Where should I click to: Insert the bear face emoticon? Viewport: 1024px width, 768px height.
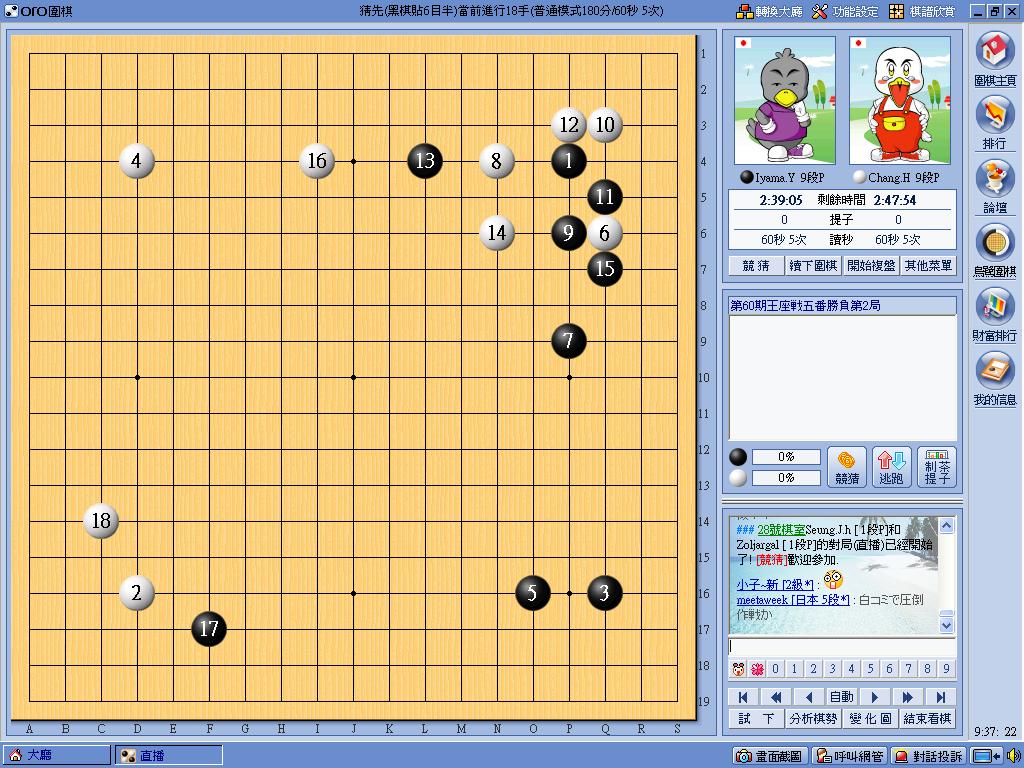tap(739, 669)
